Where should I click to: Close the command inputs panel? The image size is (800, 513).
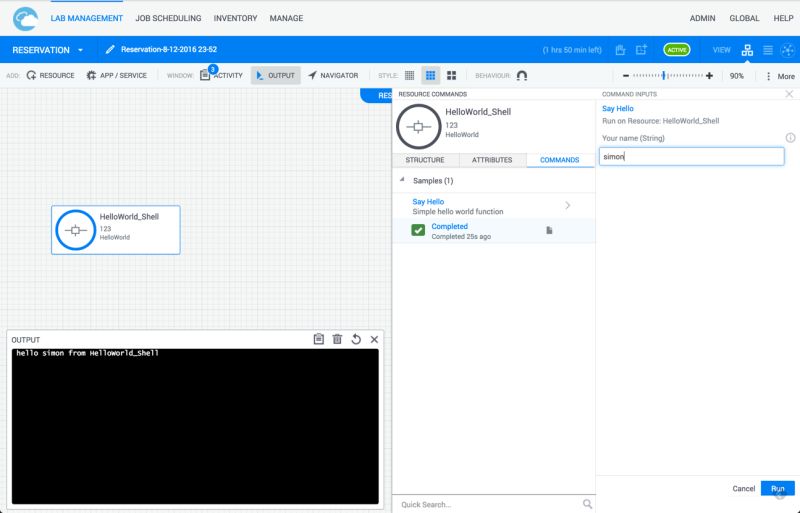[789, 94]
